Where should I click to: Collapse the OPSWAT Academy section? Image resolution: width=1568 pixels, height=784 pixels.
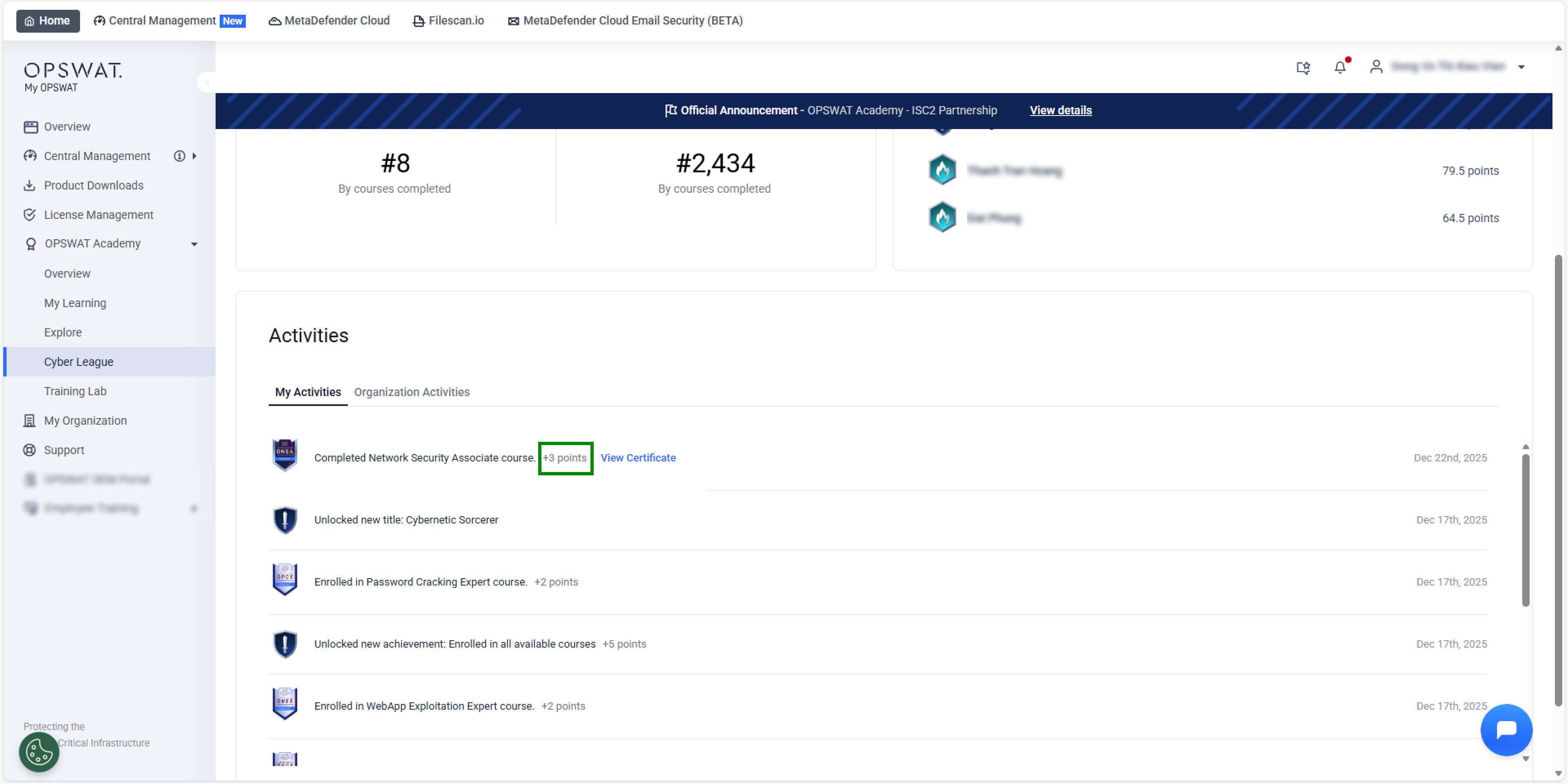194,243
